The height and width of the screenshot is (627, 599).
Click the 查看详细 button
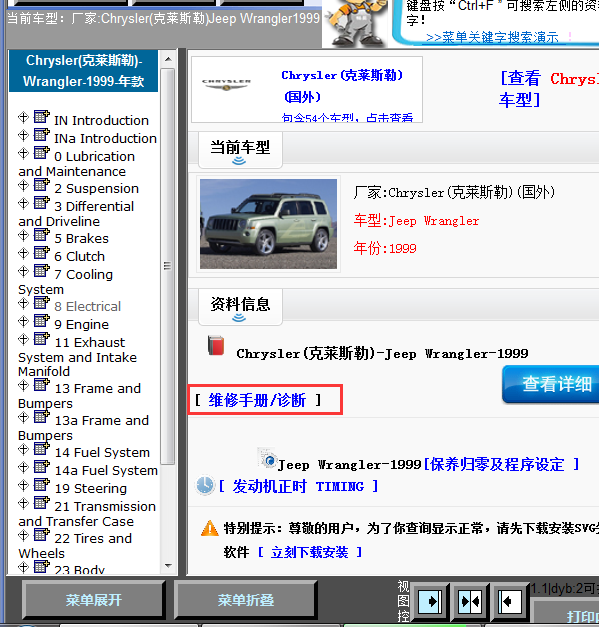click(551, 384)
